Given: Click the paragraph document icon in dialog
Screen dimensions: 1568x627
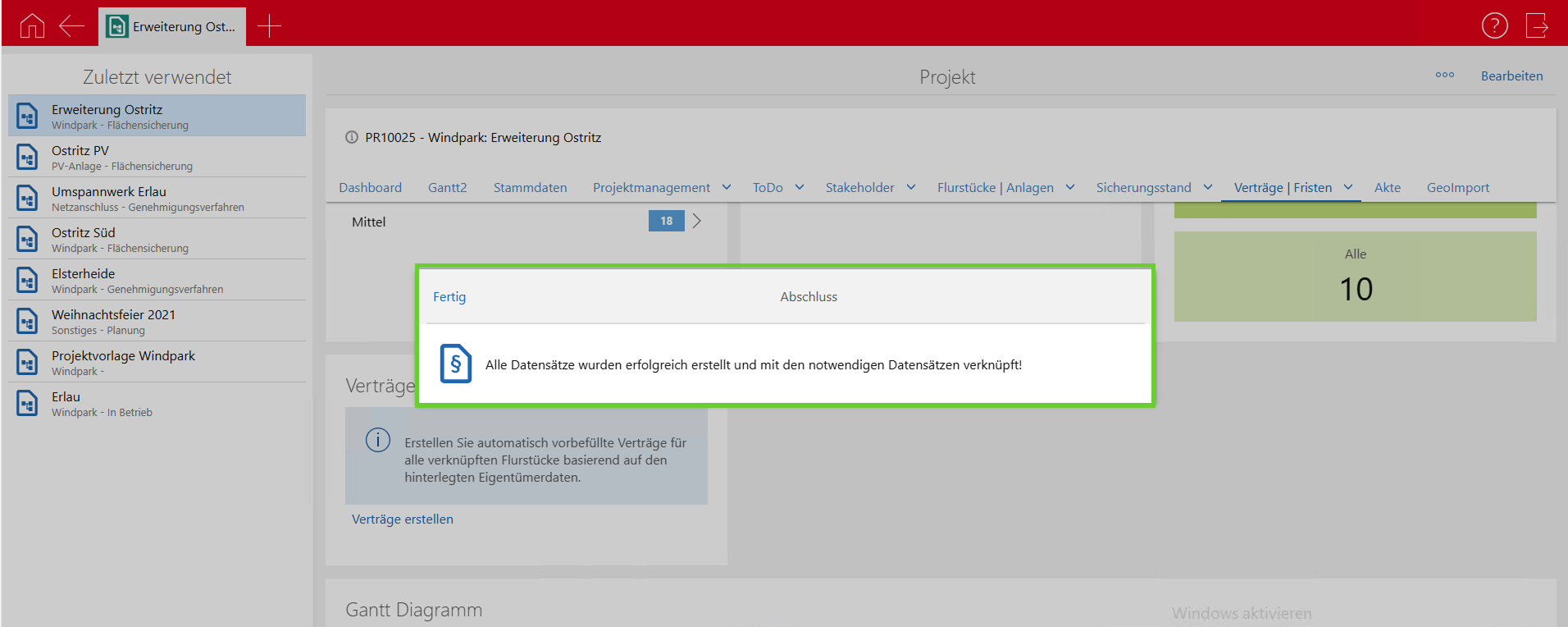Looking at the screenshot, I should pyautogui.click(x=455, y=364).
